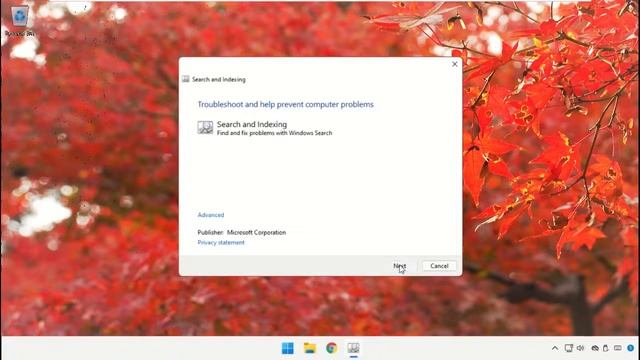Close the Search and Indexing dialog

coord(454,64)
